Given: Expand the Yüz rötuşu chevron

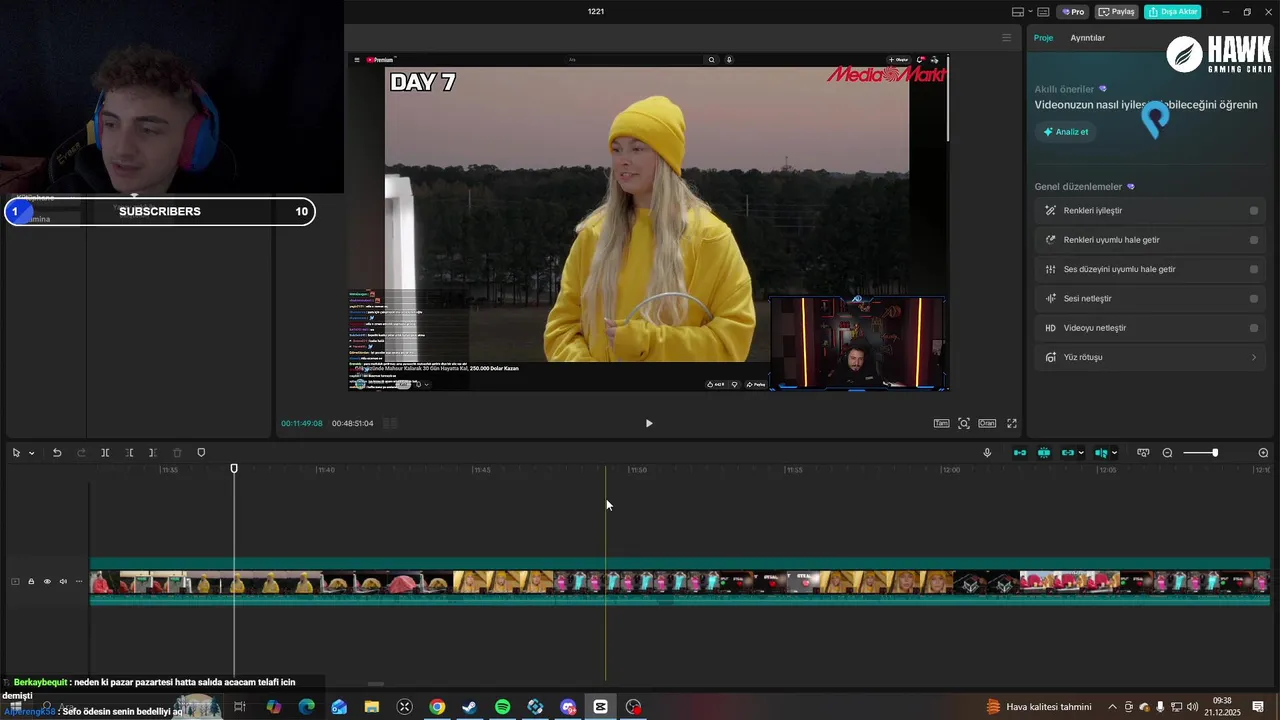Looking at the screenshot, I should pos(1254,357).
